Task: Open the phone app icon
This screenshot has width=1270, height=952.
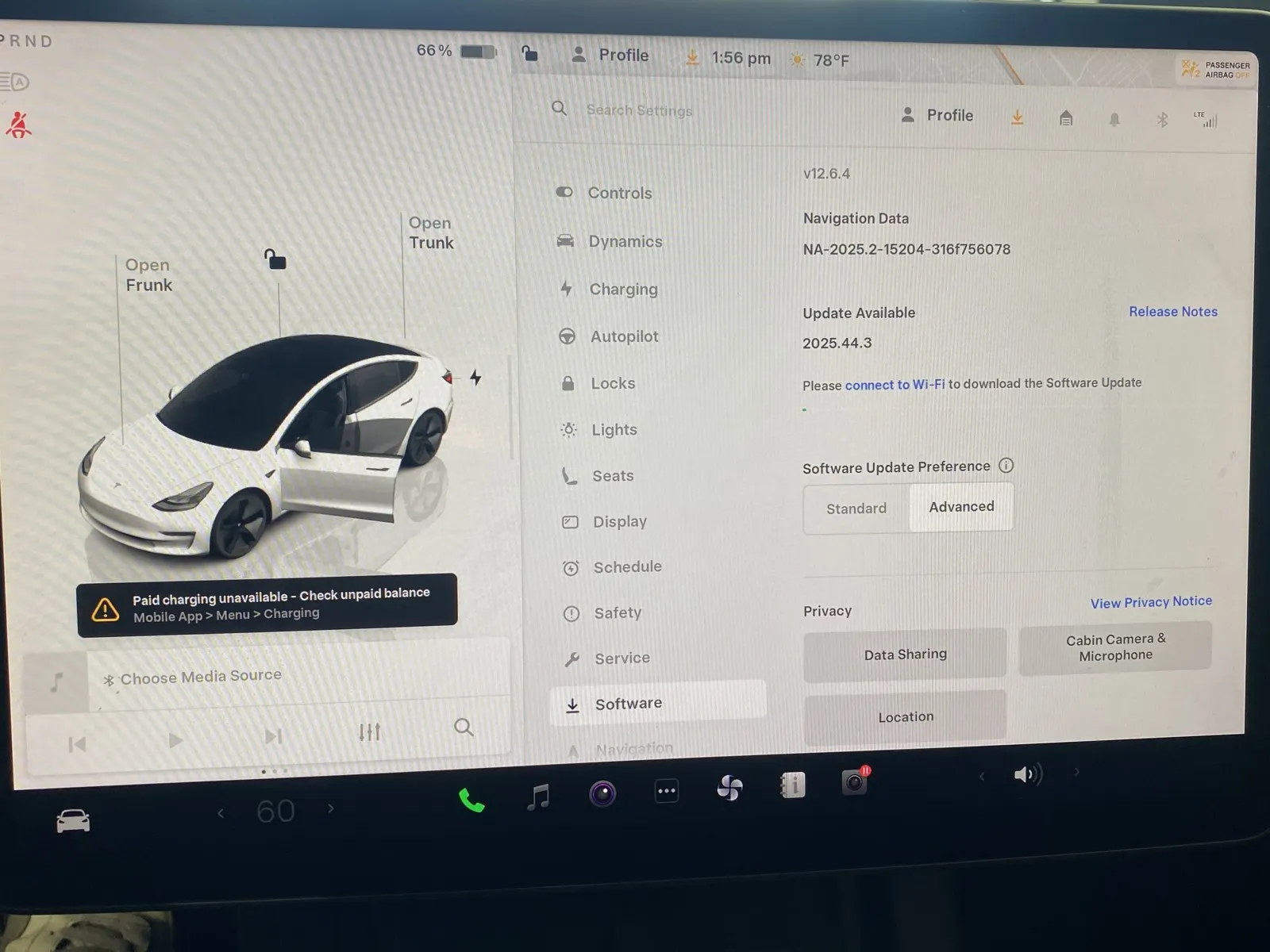Action: pyautogui.click(x=471, y=800)
